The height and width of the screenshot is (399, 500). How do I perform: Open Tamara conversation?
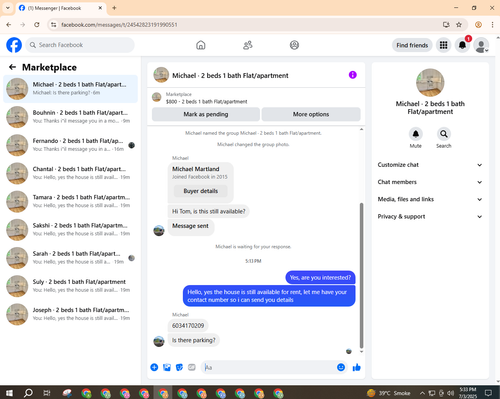[x=70, y=201]
